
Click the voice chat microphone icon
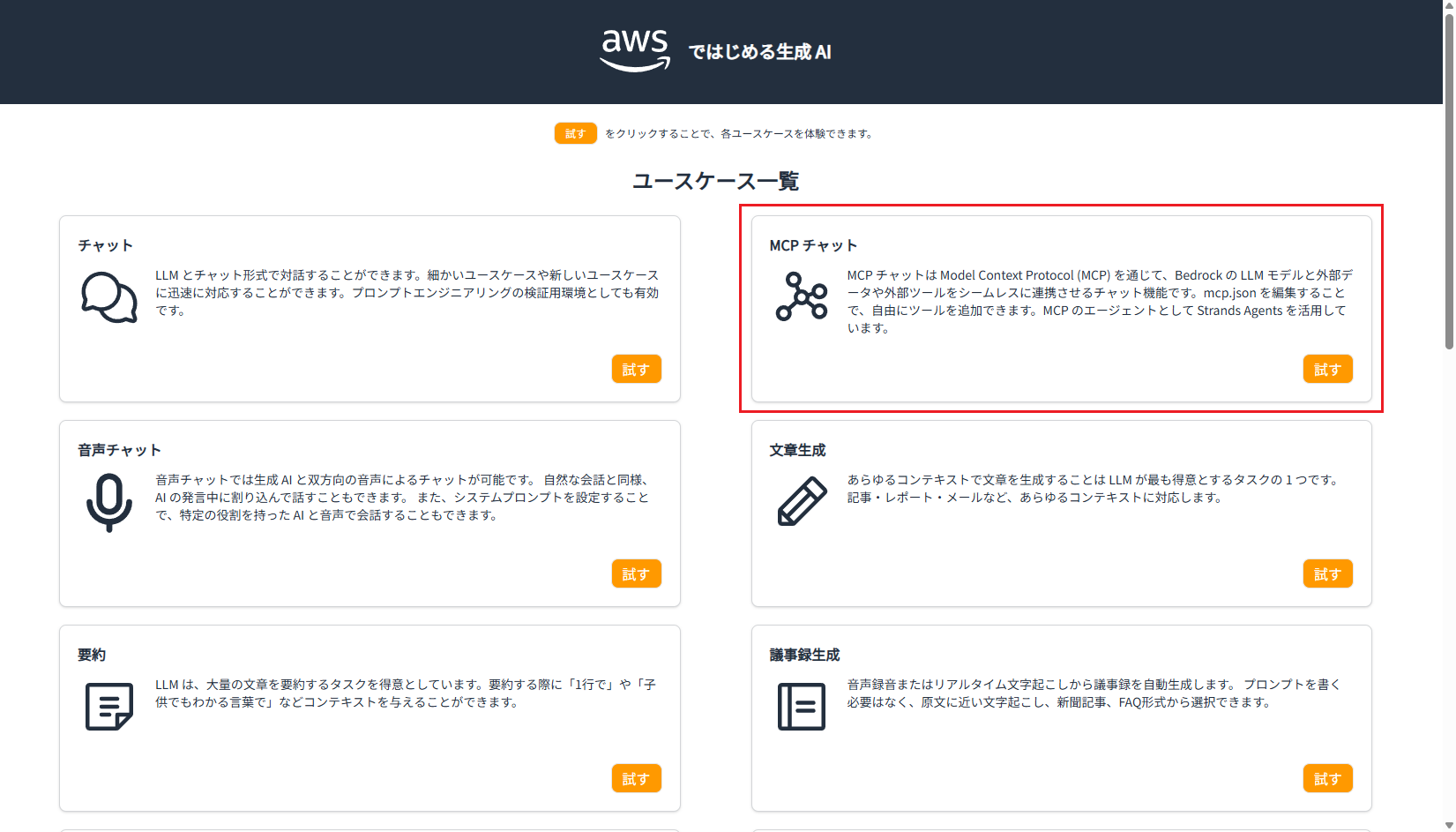click(109, 502)
